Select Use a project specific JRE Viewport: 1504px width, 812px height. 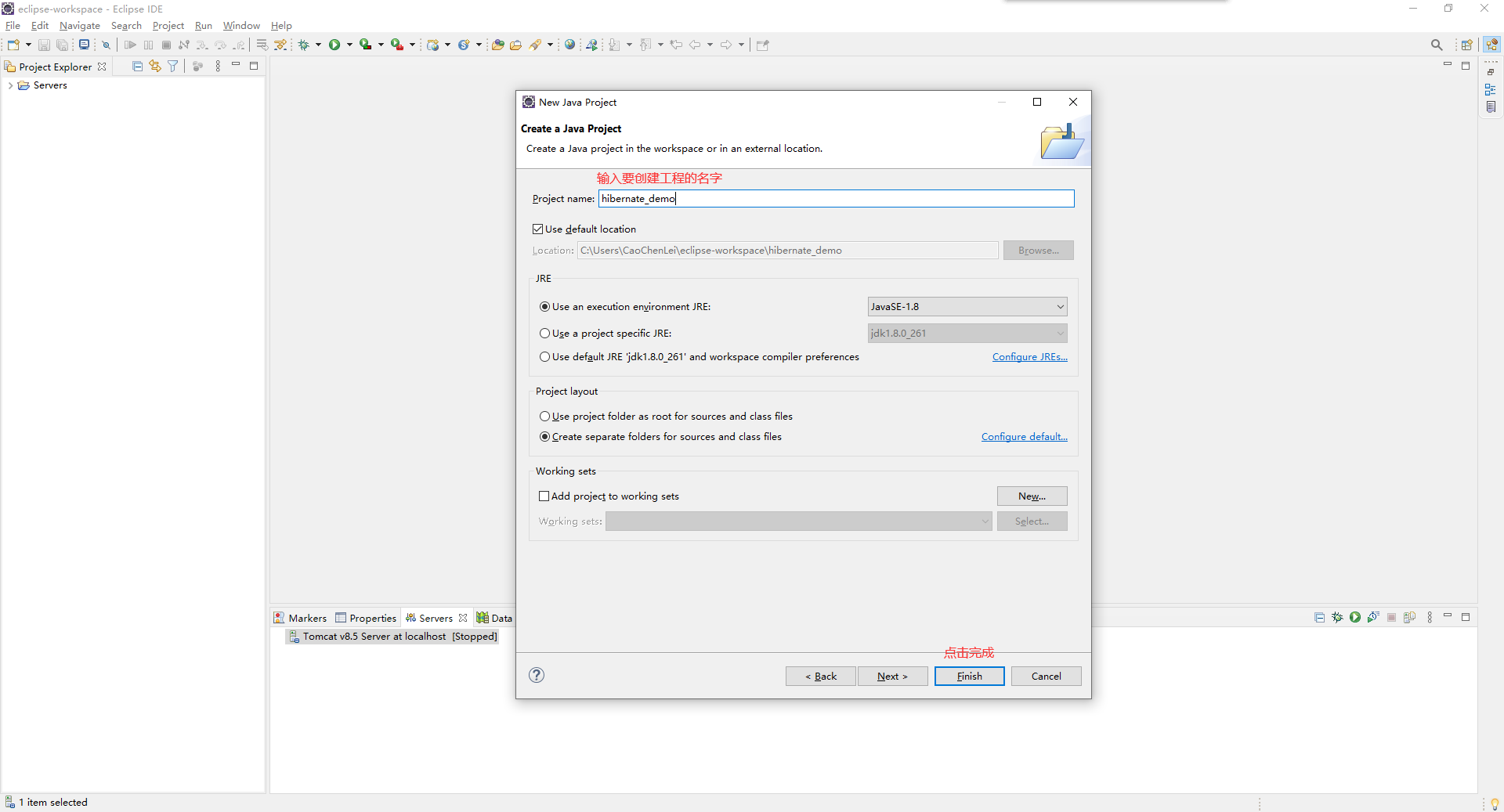pos(545,333)
